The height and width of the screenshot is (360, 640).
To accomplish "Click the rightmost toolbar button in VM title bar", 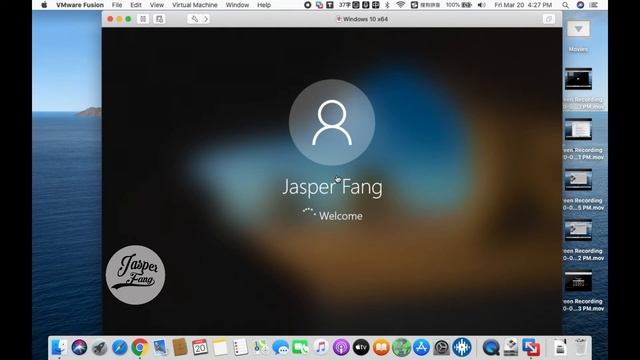I will (x=549, y=19).
